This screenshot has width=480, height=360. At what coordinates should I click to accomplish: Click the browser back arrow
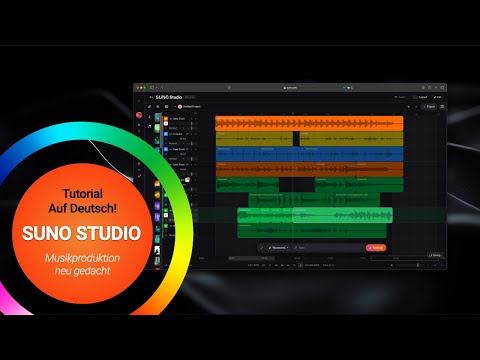coord(162,88)
